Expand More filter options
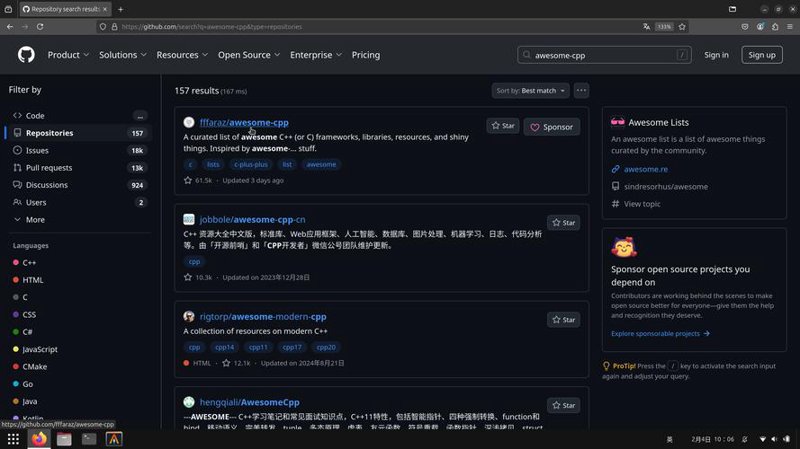800x449 pixels. (x=78, y=219)
